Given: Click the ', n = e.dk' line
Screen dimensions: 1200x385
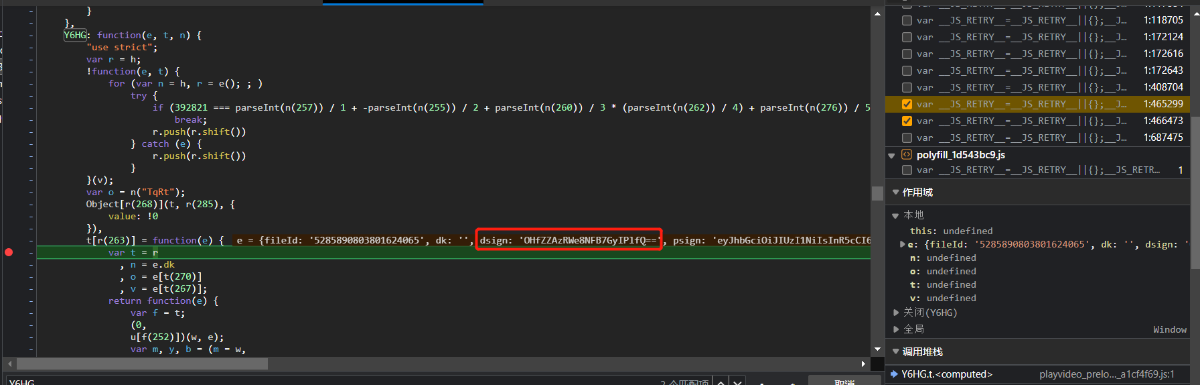Looking at the screenshot, I should (148, 265).
